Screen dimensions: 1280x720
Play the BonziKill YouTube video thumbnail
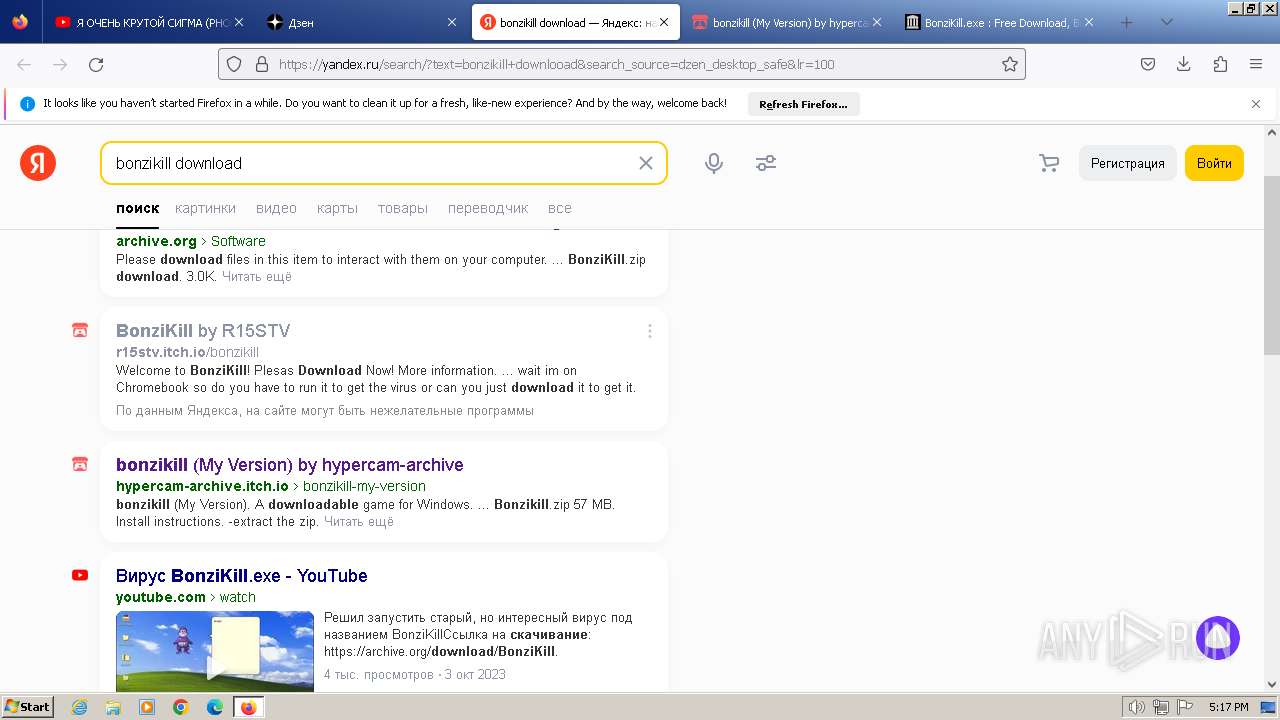(x=215, y=651)
